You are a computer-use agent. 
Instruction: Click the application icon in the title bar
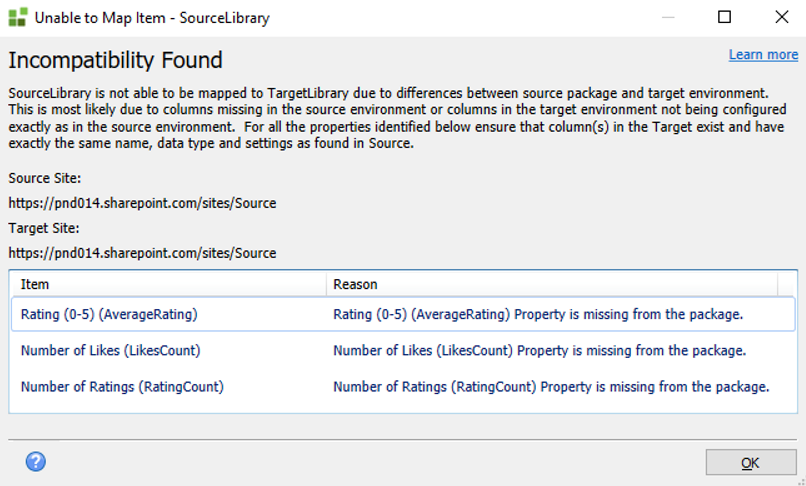(17, 17)
